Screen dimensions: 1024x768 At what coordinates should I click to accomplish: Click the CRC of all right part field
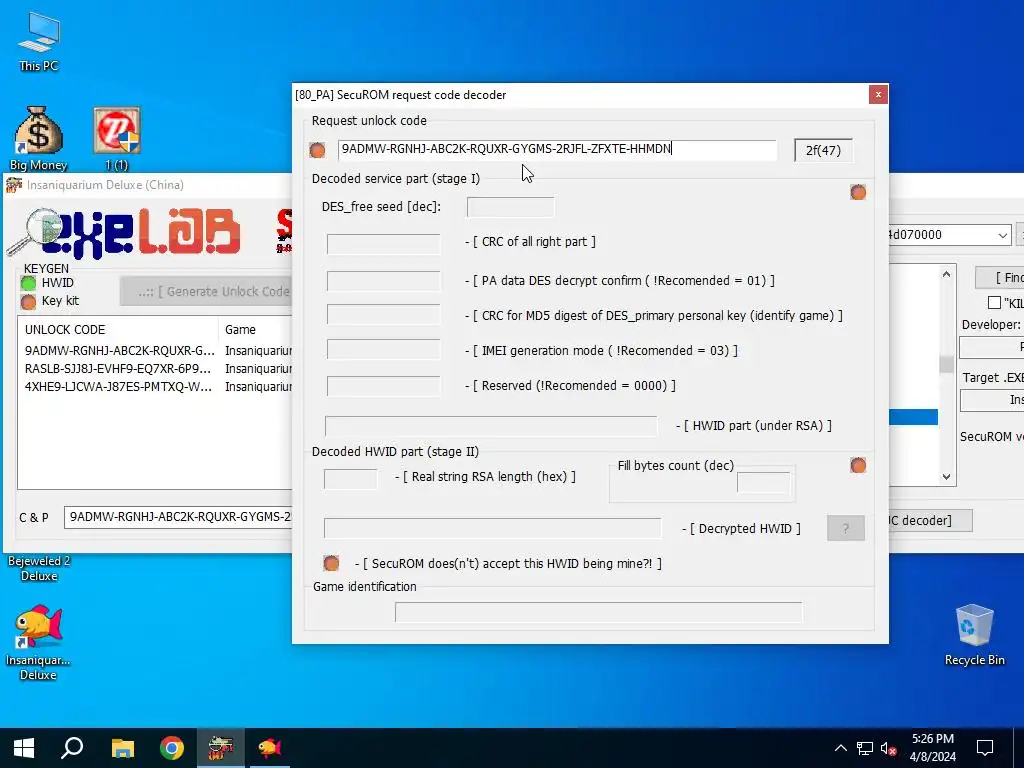[384, 244]
